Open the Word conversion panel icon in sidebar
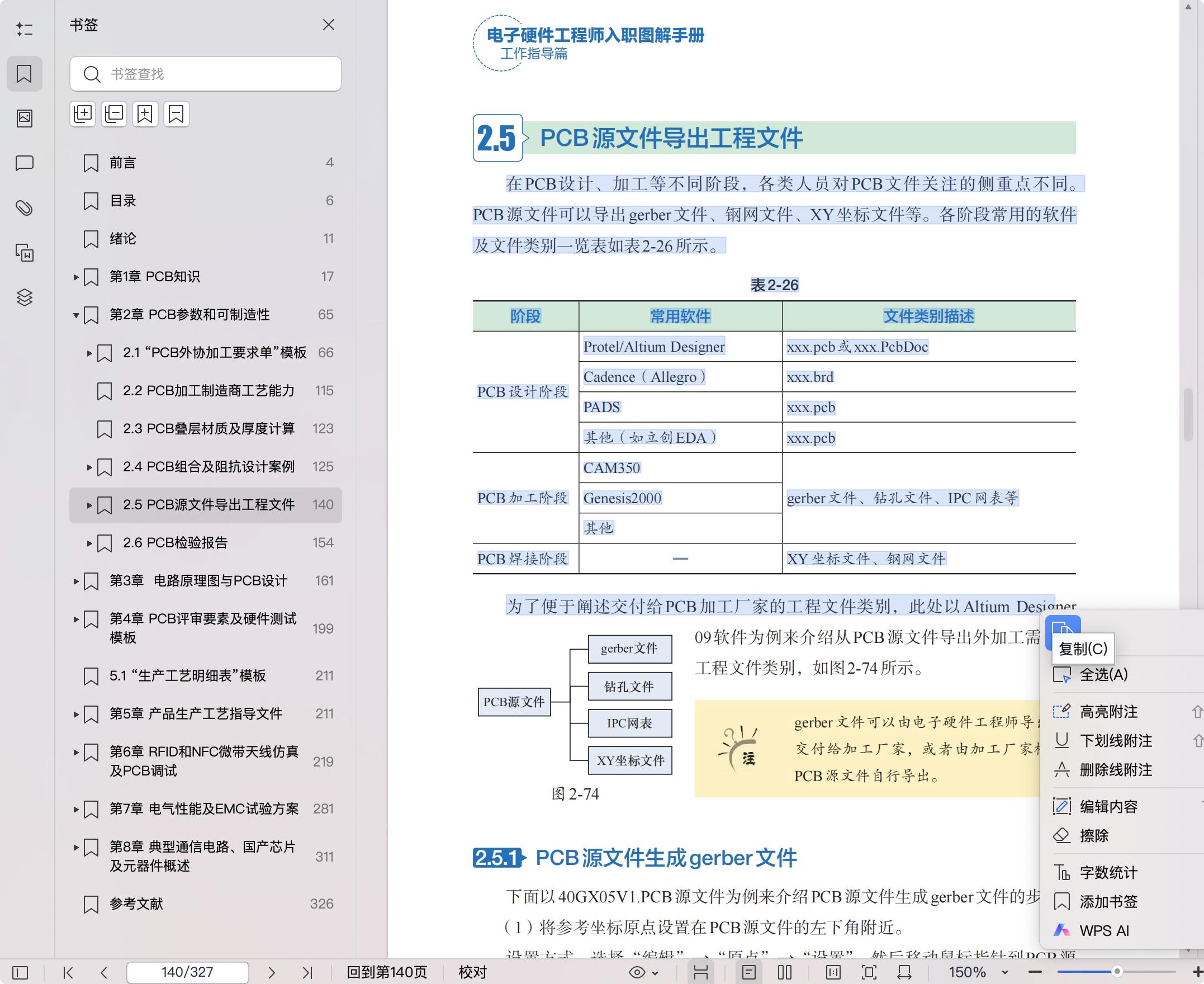1204x984 pixels. coord(25,252)
